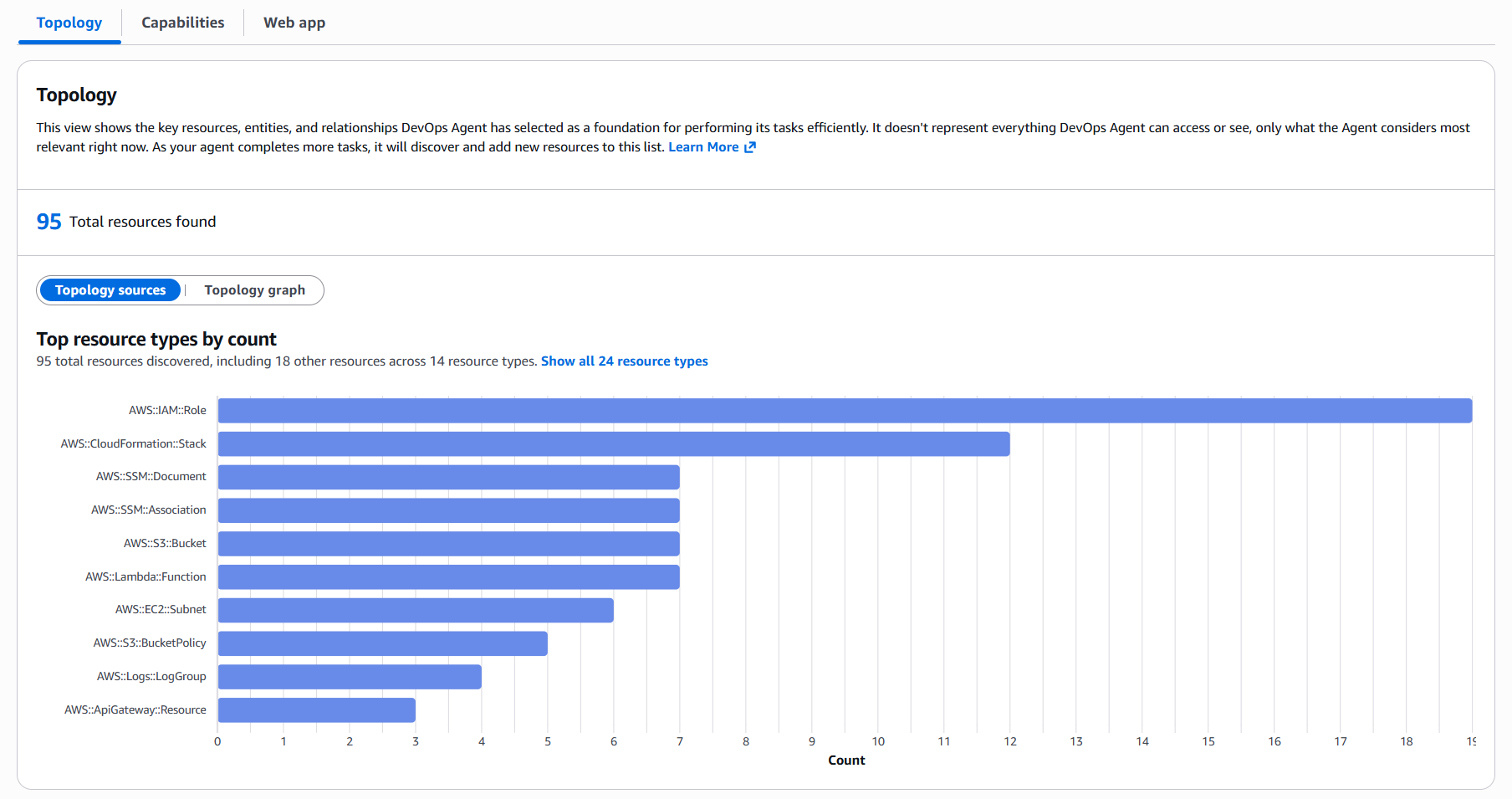1512x799 pixels.
Task: Click the AWS::IAM::Role axis label
Action: click(x=167, y=411)
